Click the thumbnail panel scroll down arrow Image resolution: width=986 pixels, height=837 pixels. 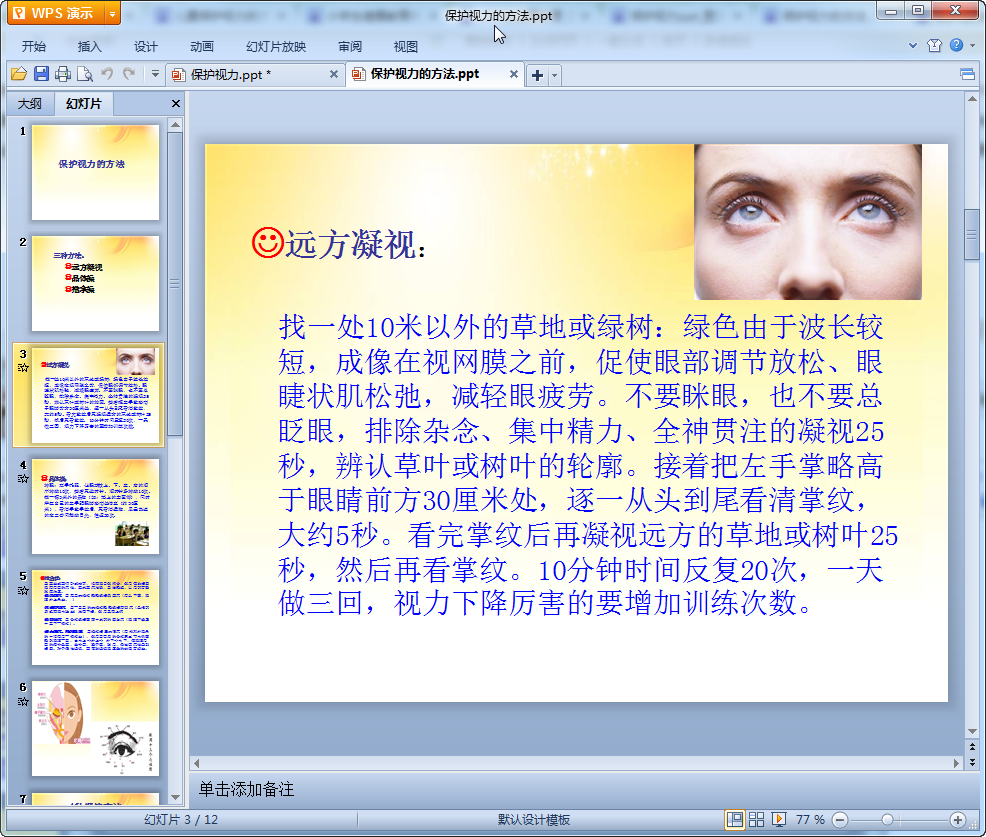[x=175, y=797]
